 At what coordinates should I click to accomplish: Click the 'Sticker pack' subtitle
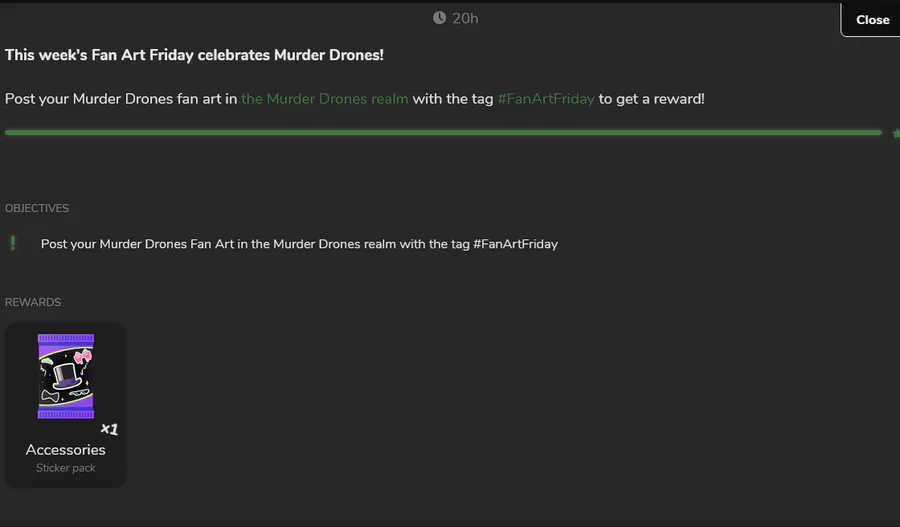coord(65,468)
